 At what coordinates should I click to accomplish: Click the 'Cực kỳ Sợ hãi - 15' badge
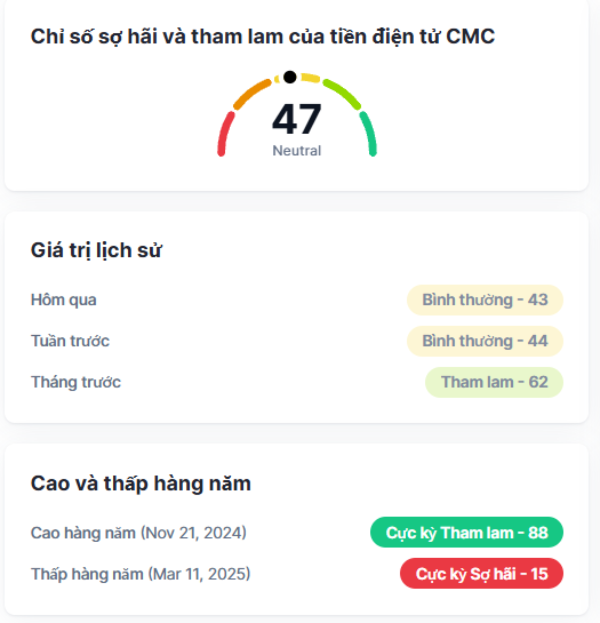pos(481,574)
